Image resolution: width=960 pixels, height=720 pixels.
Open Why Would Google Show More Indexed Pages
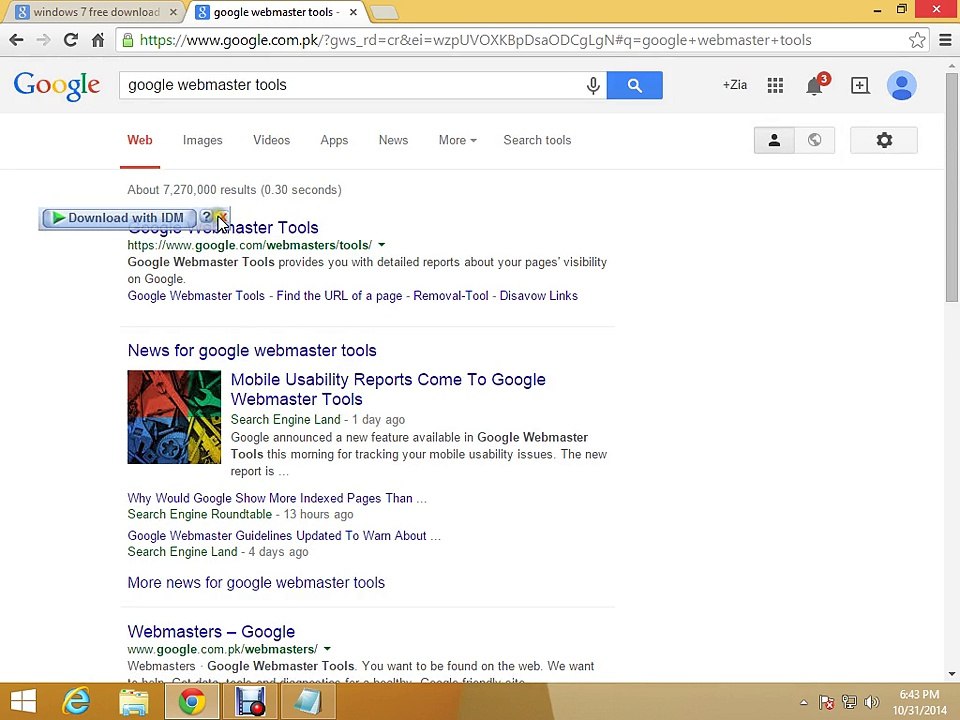tap(277, 498)
